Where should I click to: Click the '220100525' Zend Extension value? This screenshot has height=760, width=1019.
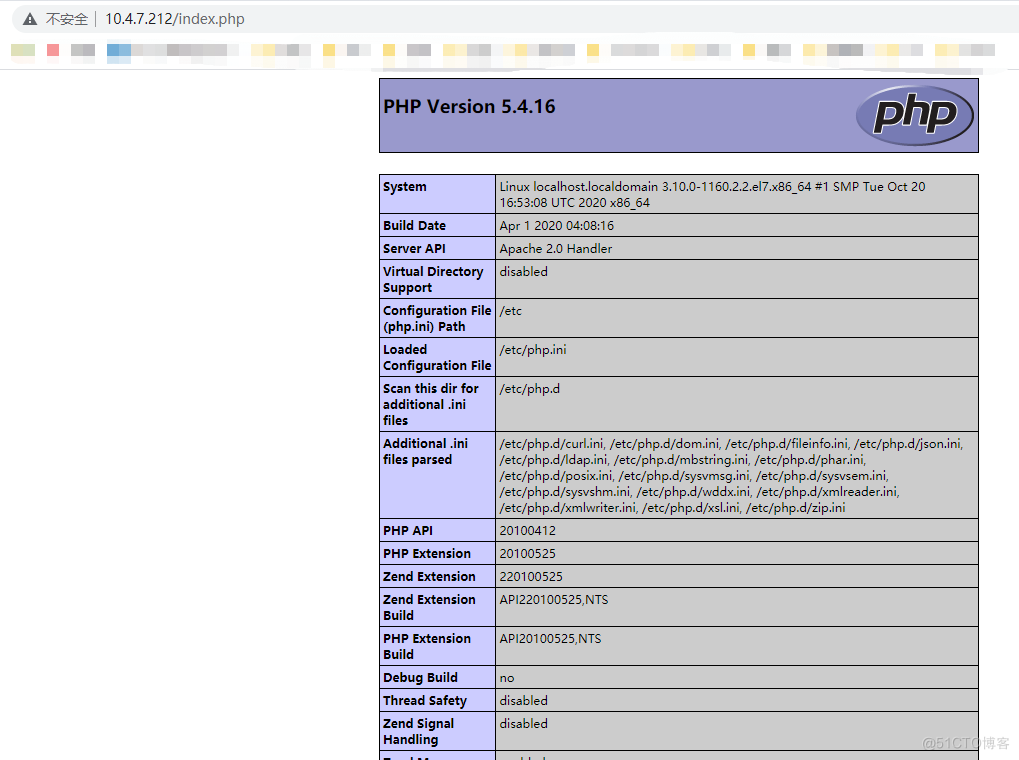coord(531,577)
